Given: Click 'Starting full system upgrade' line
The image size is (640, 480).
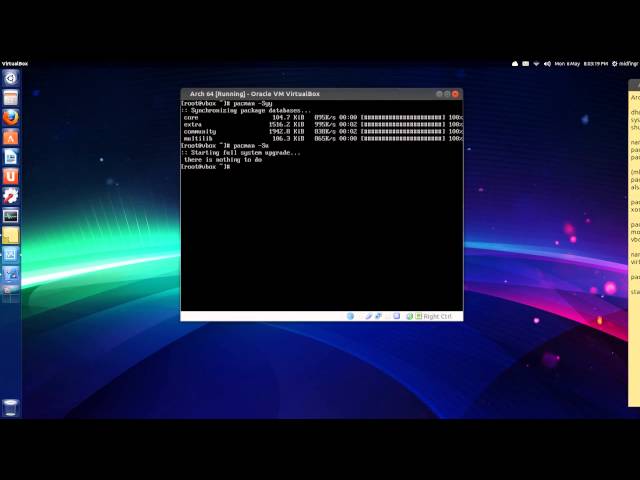Looking at the screenshot, I should pos(241,153).
